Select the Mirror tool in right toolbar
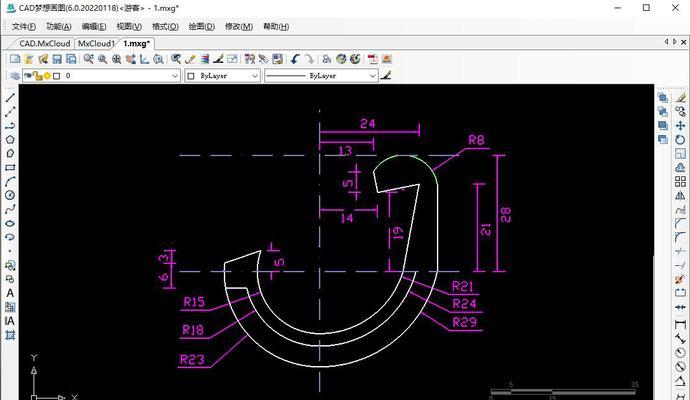 pyautogui.click(x=680, y=195)
